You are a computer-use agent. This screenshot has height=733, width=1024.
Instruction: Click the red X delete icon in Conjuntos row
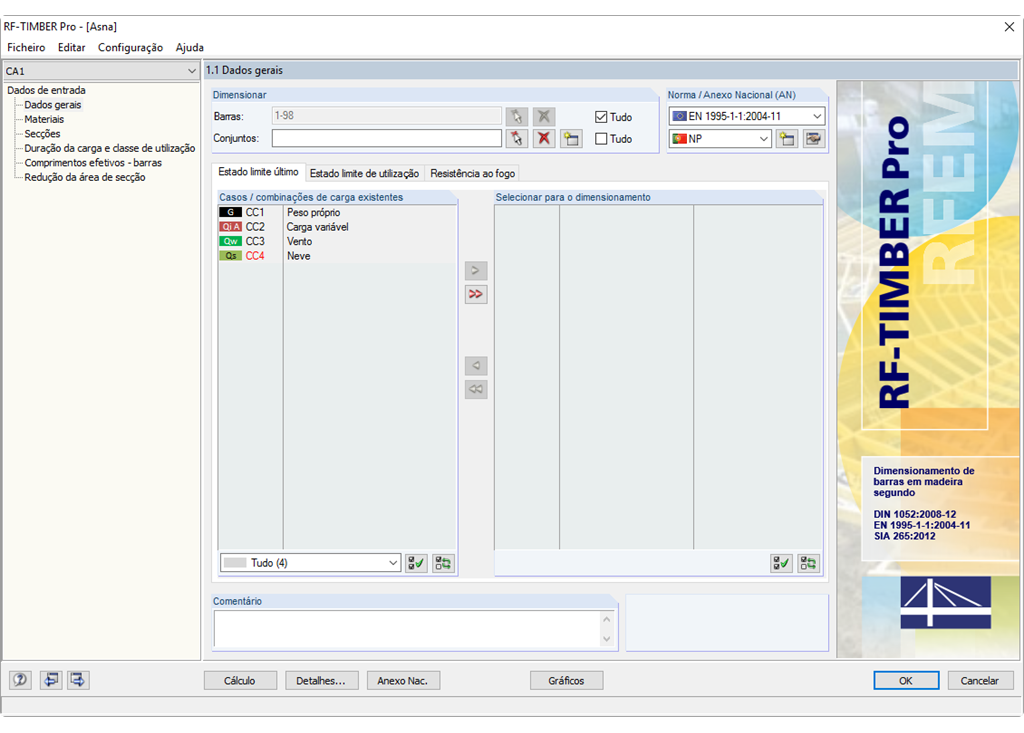(543, 138)
